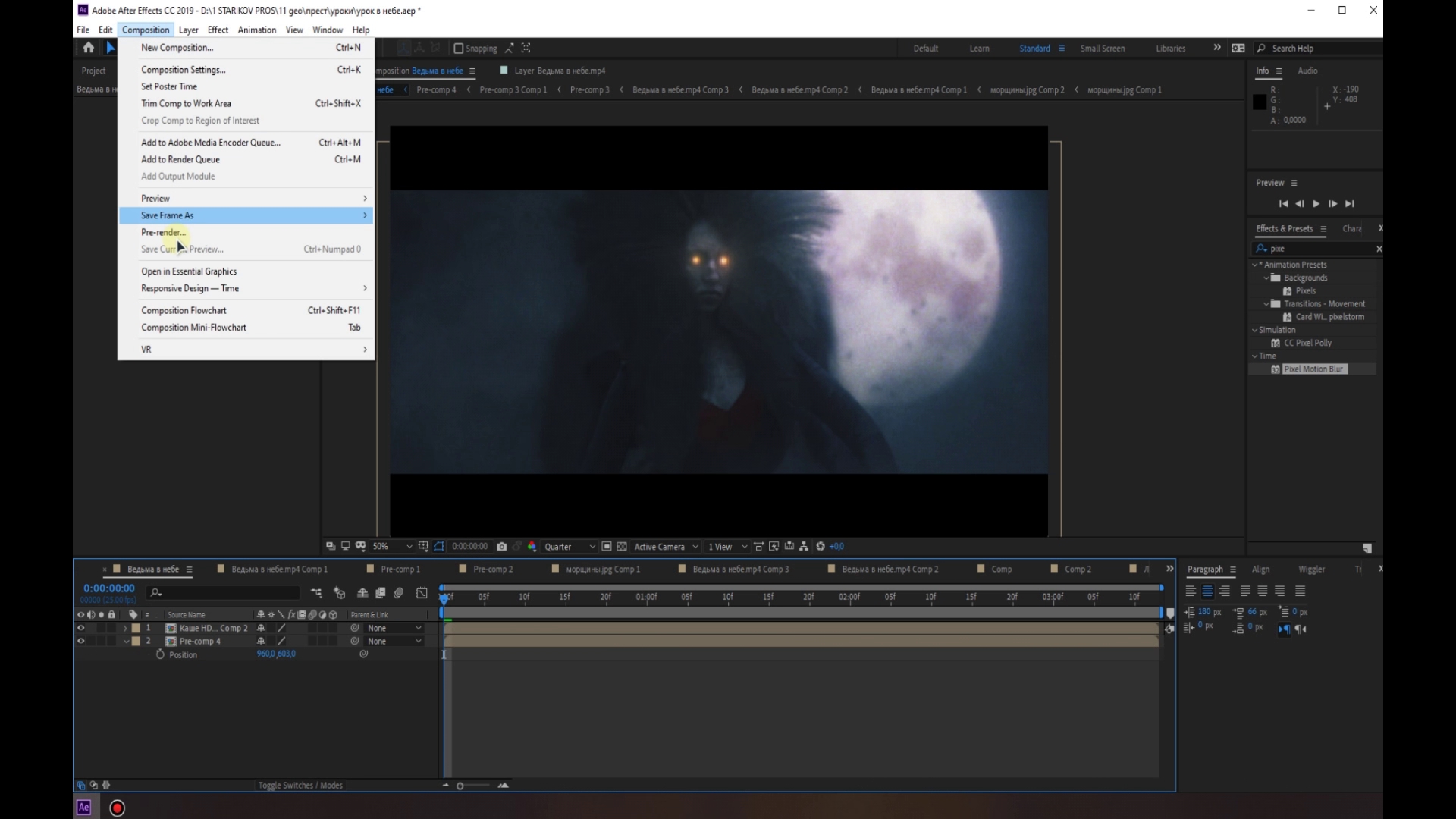1456x819 pixels.
Task: Toggle transparency grid in the viewer
Action: pos(622,547)
